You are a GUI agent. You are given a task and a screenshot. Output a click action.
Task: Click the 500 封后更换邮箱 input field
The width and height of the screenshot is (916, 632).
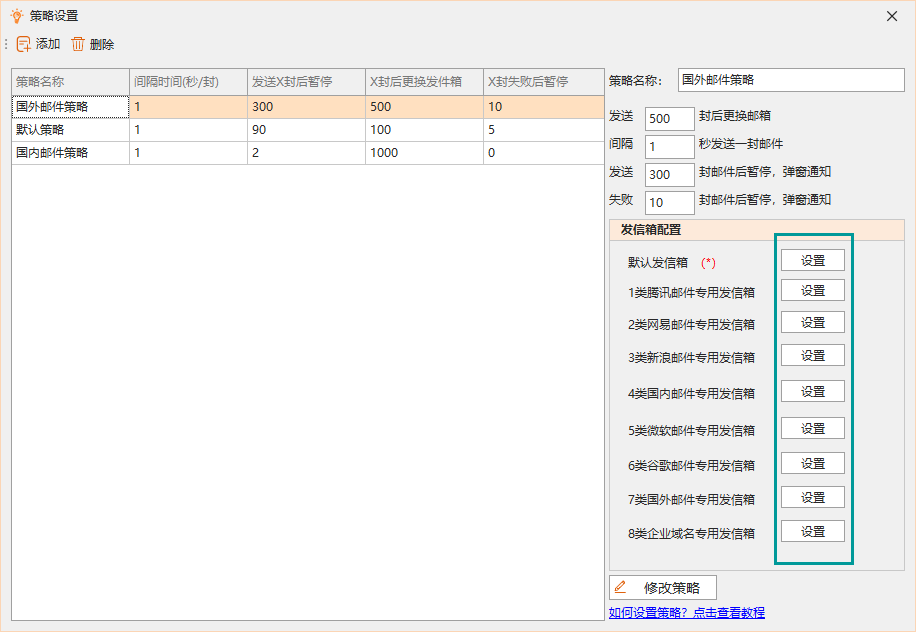tap(669, 119)
